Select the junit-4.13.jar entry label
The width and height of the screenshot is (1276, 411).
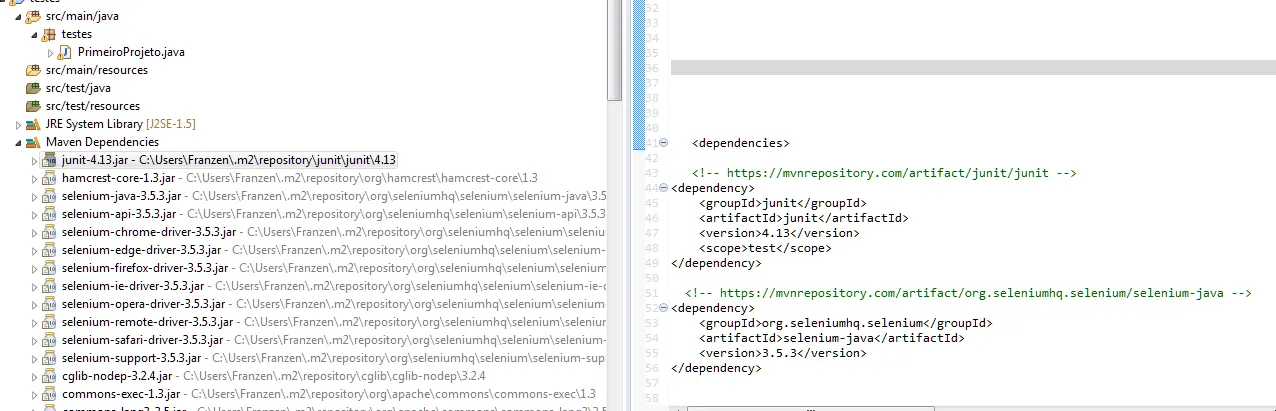[229, 160]
